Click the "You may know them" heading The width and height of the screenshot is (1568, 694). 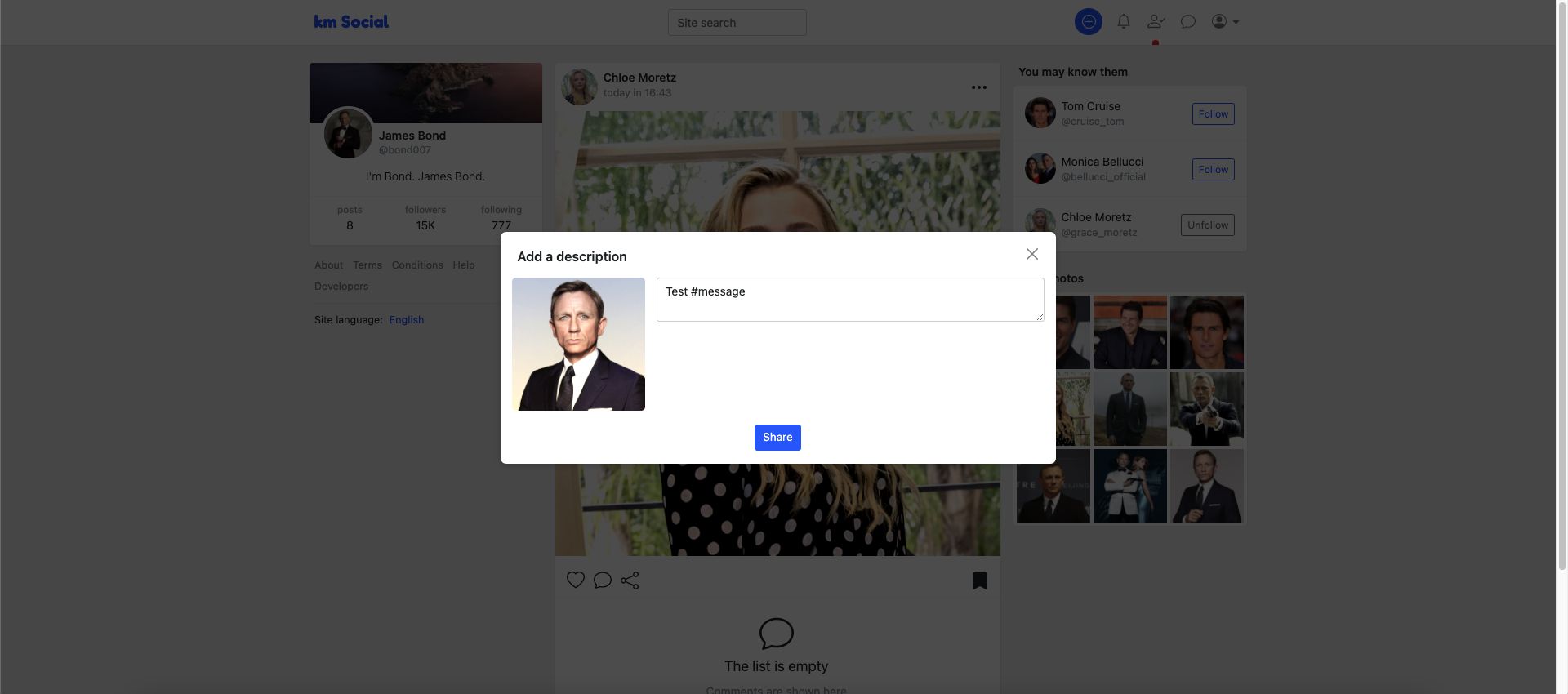pyautogui.click(x=1073, y=72)
